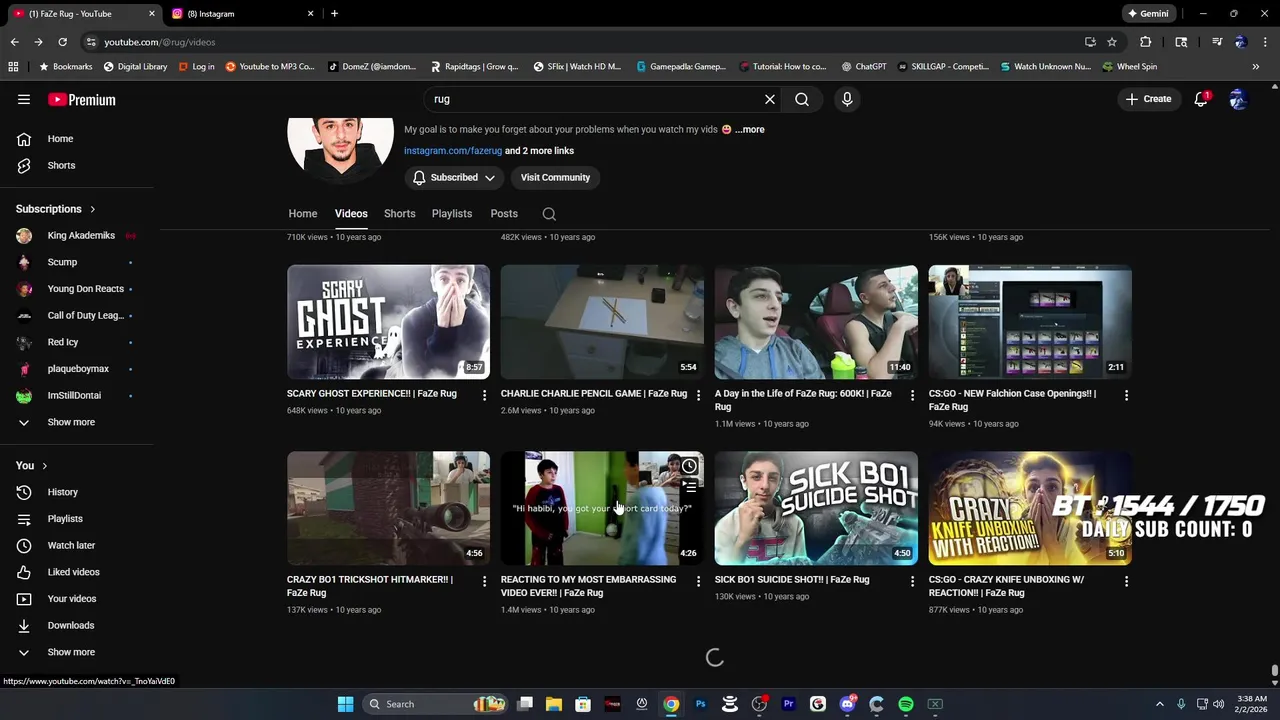
Task: Open the Chrome extensions puzzle icon
Action: pyautogui.click(x=1146, y=42)
